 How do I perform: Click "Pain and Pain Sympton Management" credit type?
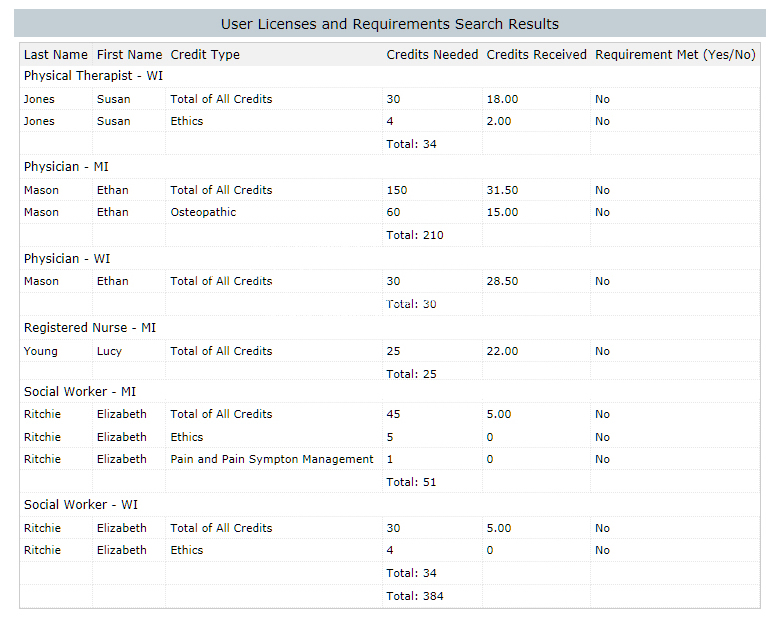(271, 459)
